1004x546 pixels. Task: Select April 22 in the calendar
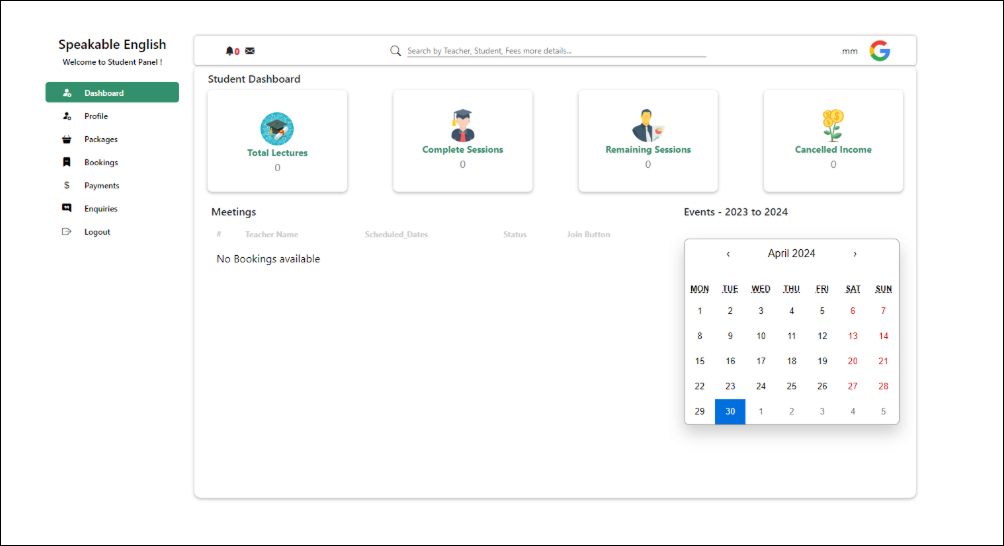(x=699, y=386)
